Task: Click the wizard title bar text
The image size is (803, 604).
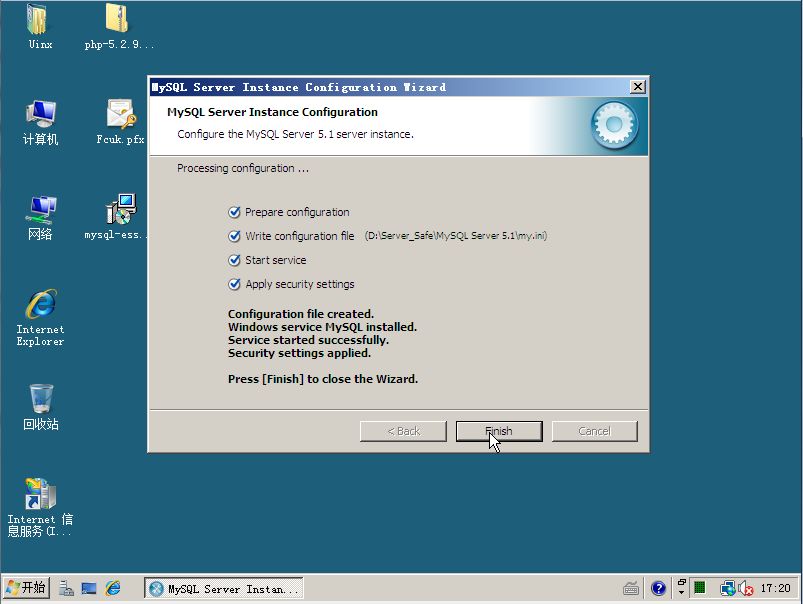Action: 299,87
